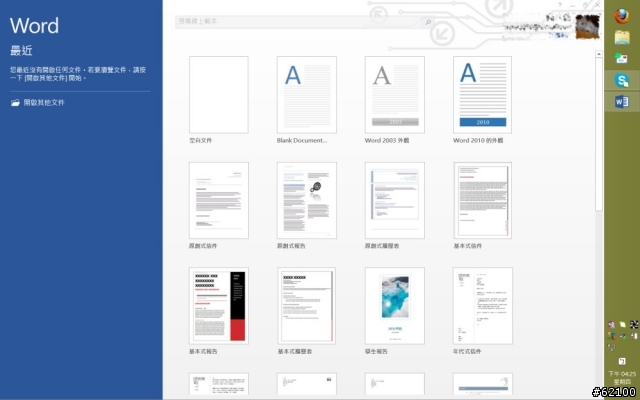Click the Word icon on the taskbar

click(622, 101)
